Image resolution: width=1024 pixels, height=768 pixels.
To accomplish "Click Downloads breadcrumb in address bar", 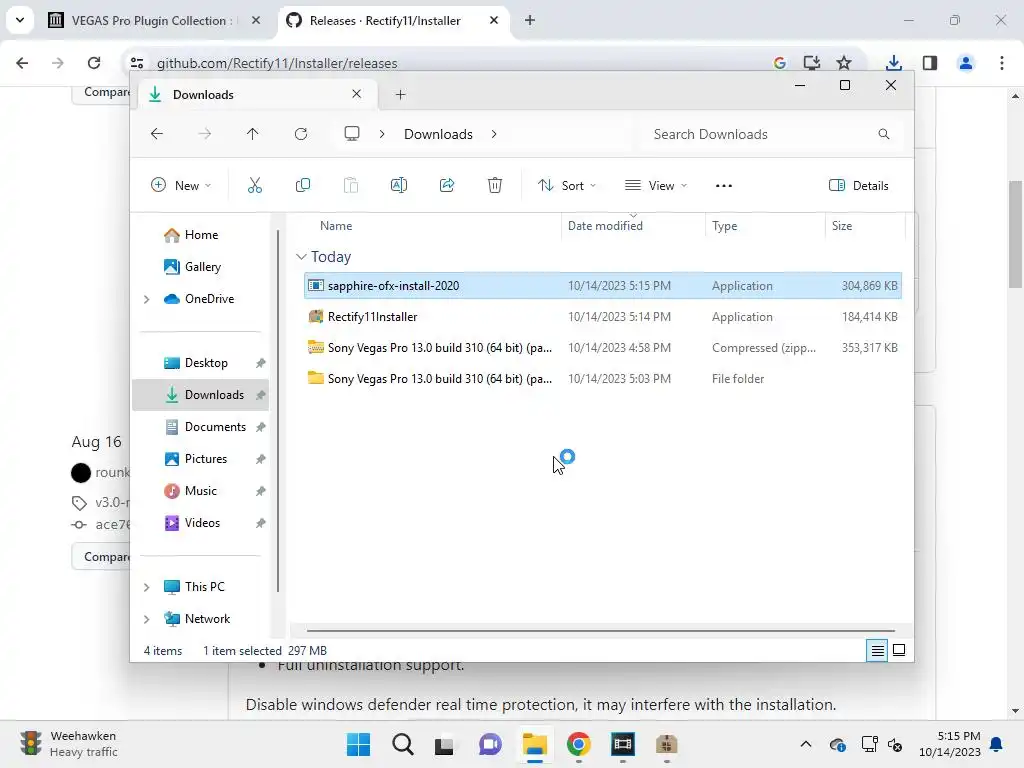I will [438, 134].
